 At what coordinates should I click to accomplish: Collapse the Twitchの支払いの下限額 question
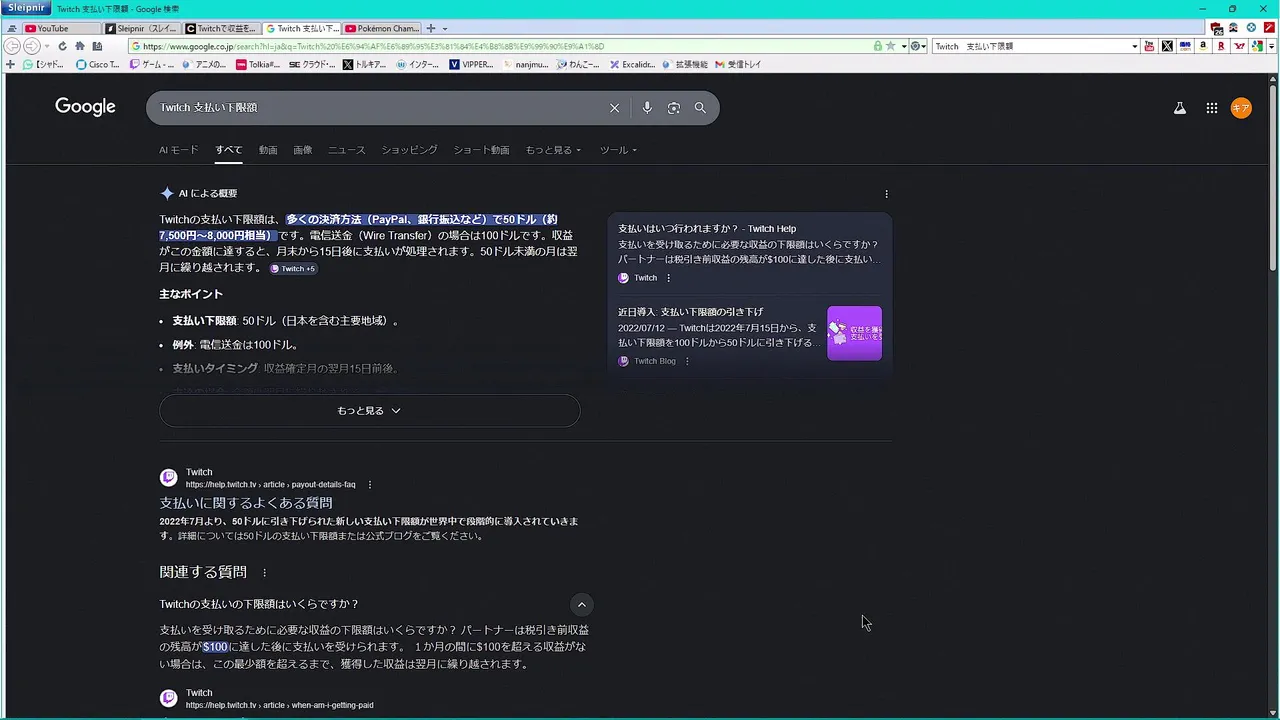(581, 604)
